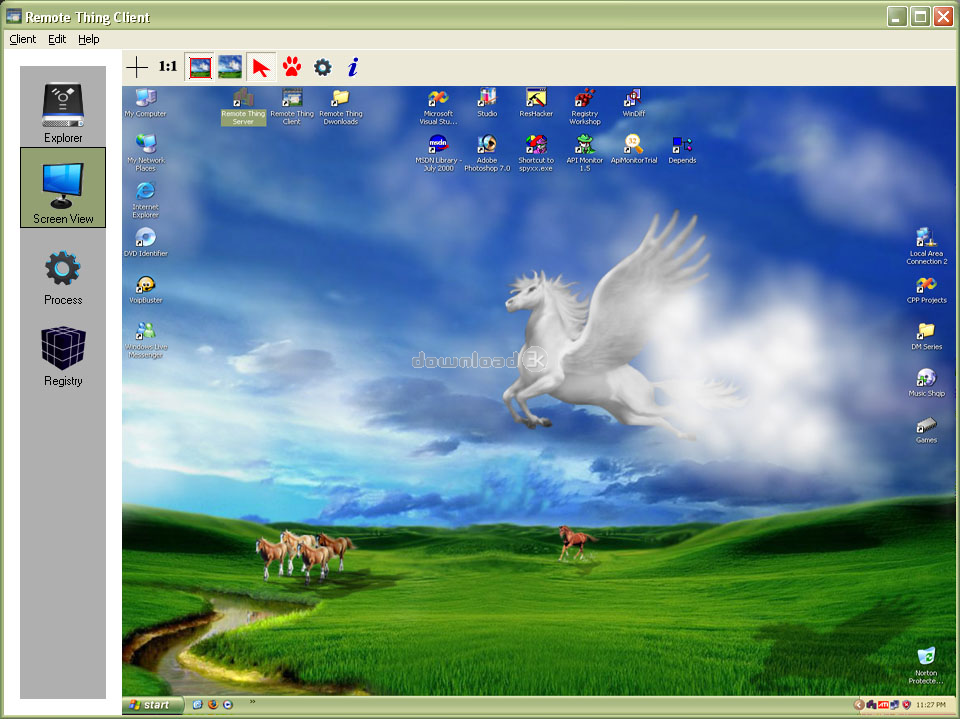Click the DVD Identifier desktop icon
960x719 pixels.
point(146,242)
